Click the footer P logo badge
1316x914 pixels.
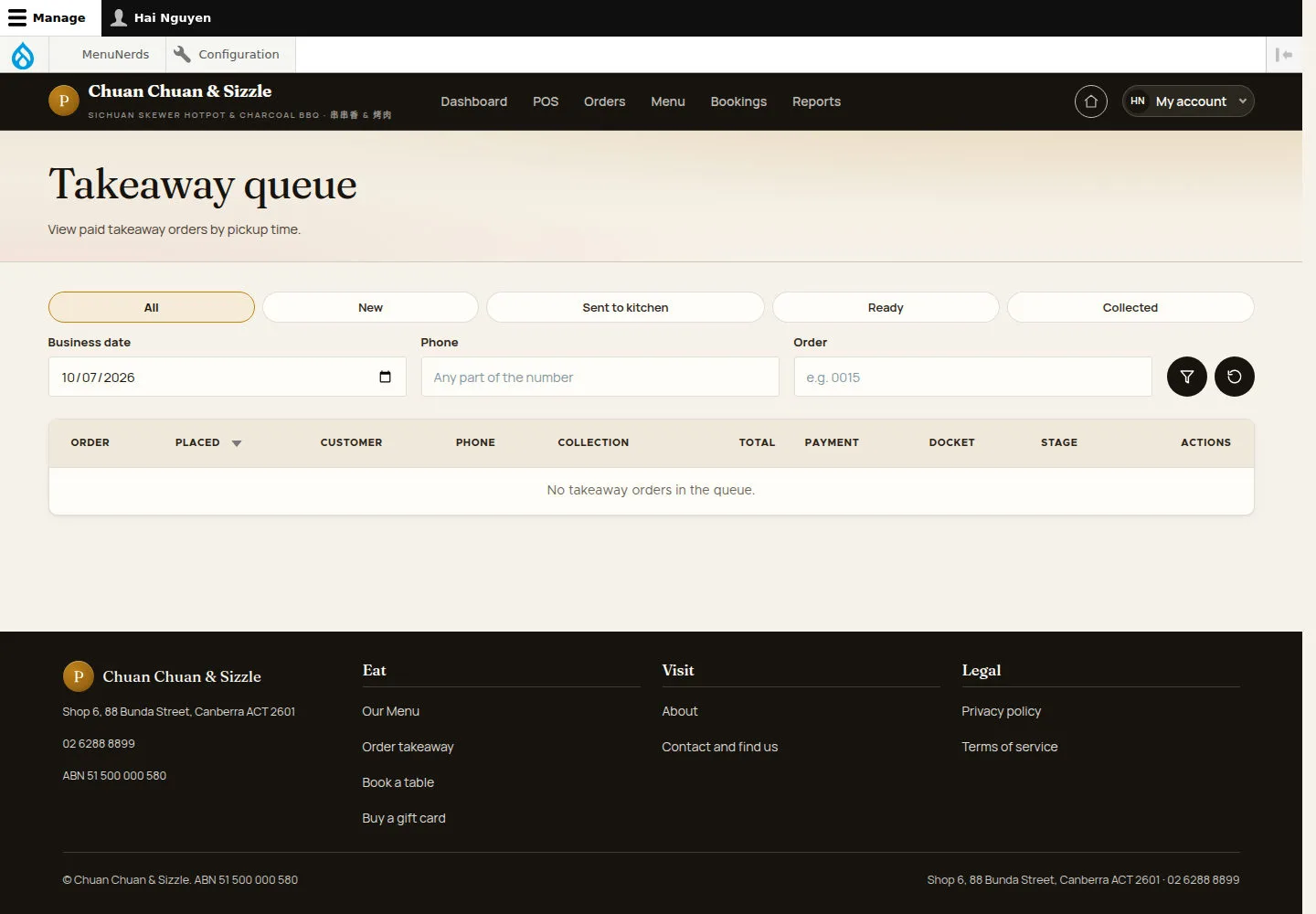[79, 676]
